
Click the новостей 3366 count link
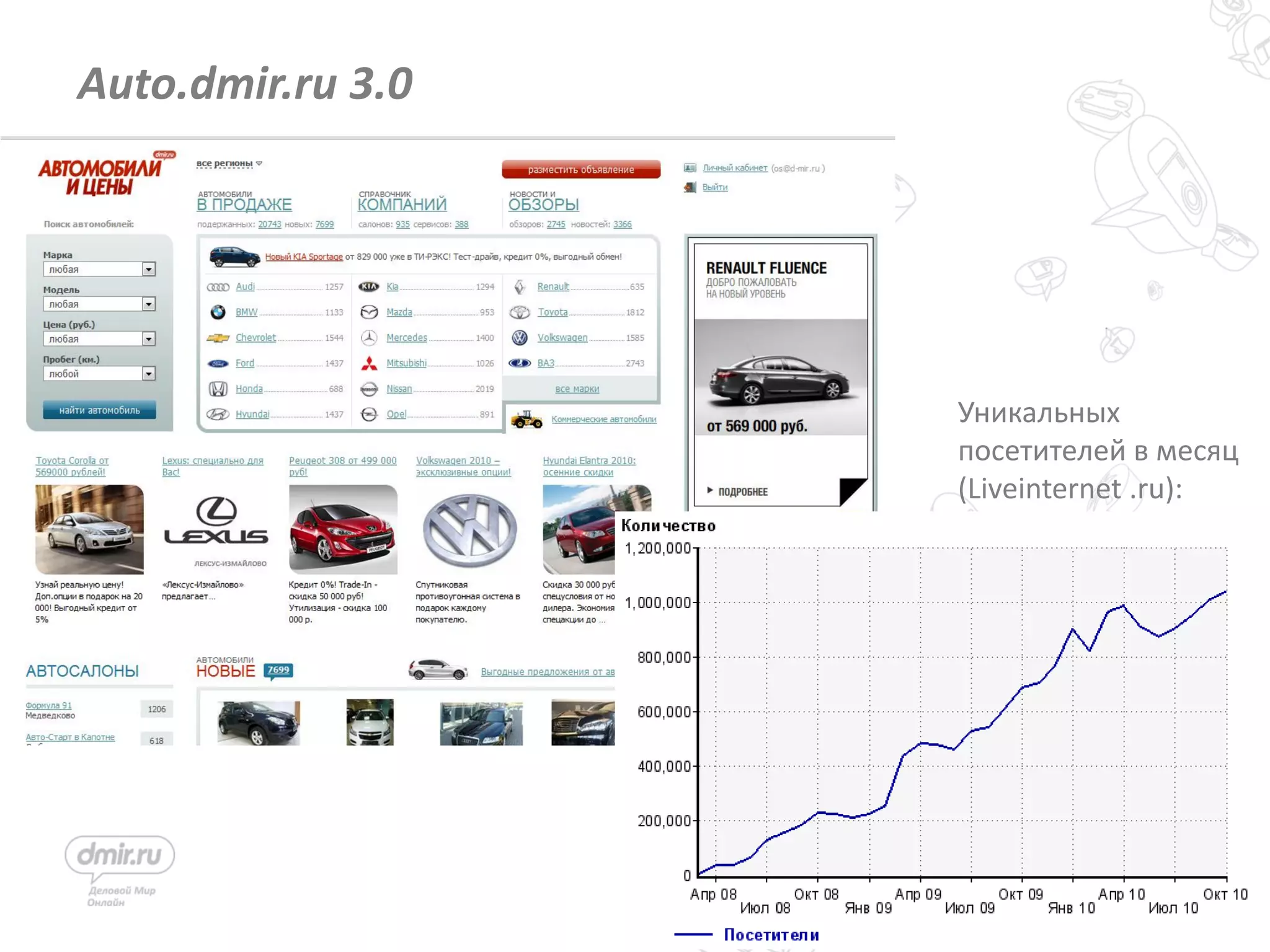[x=623, y=224]
